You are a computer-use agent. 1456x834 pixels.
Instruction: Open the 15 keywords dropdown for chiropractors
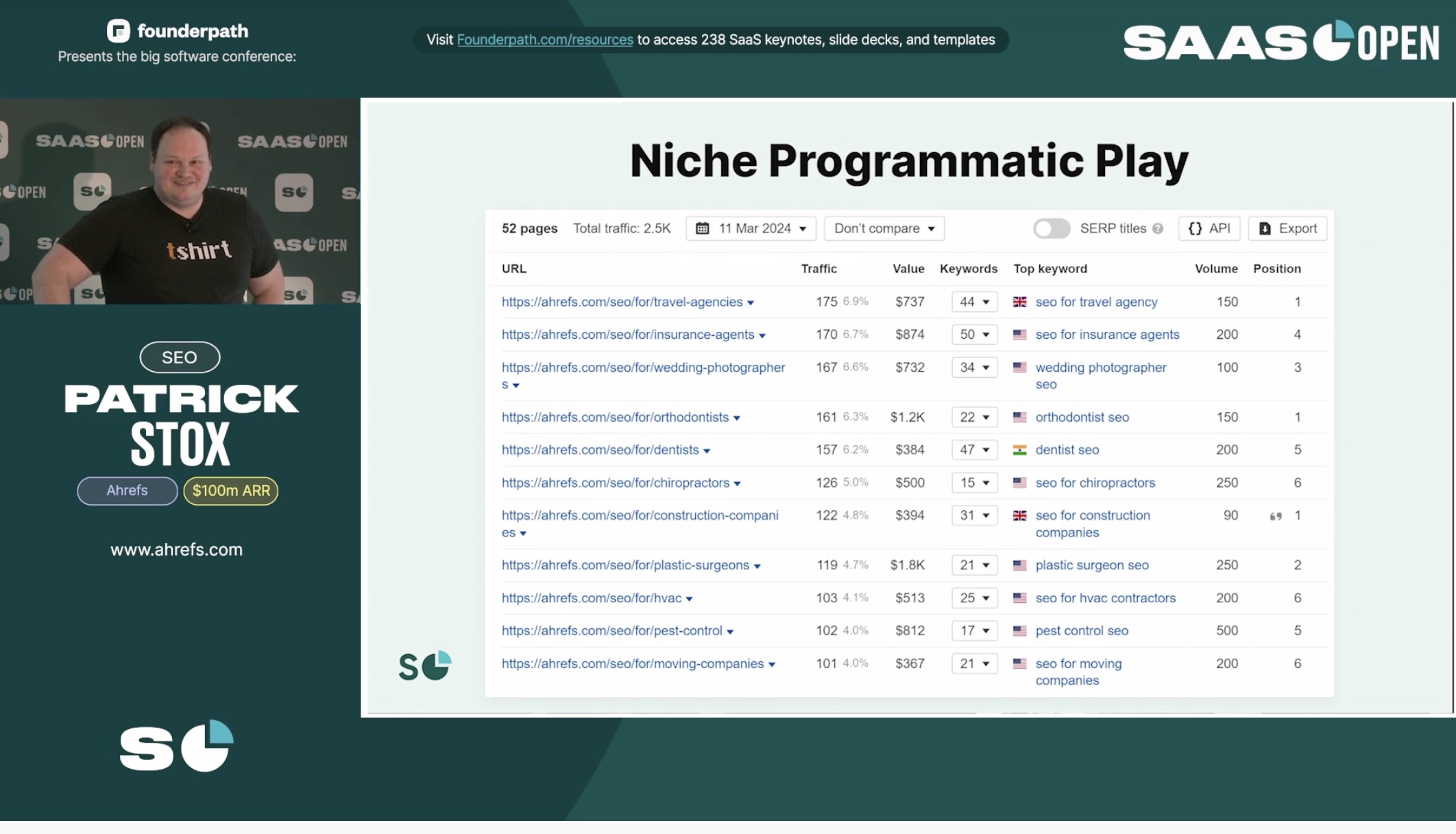[x=974, y=483]
